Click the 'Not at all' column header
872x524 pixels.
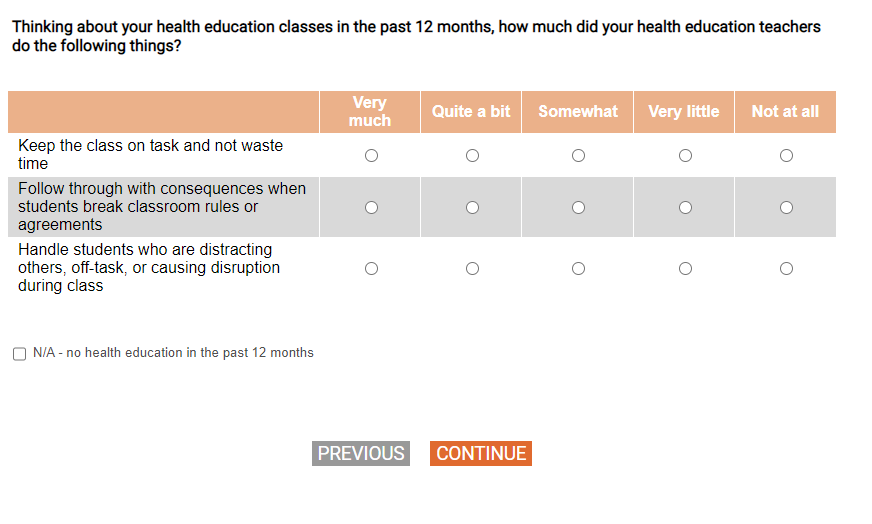(x=785, y=112)
